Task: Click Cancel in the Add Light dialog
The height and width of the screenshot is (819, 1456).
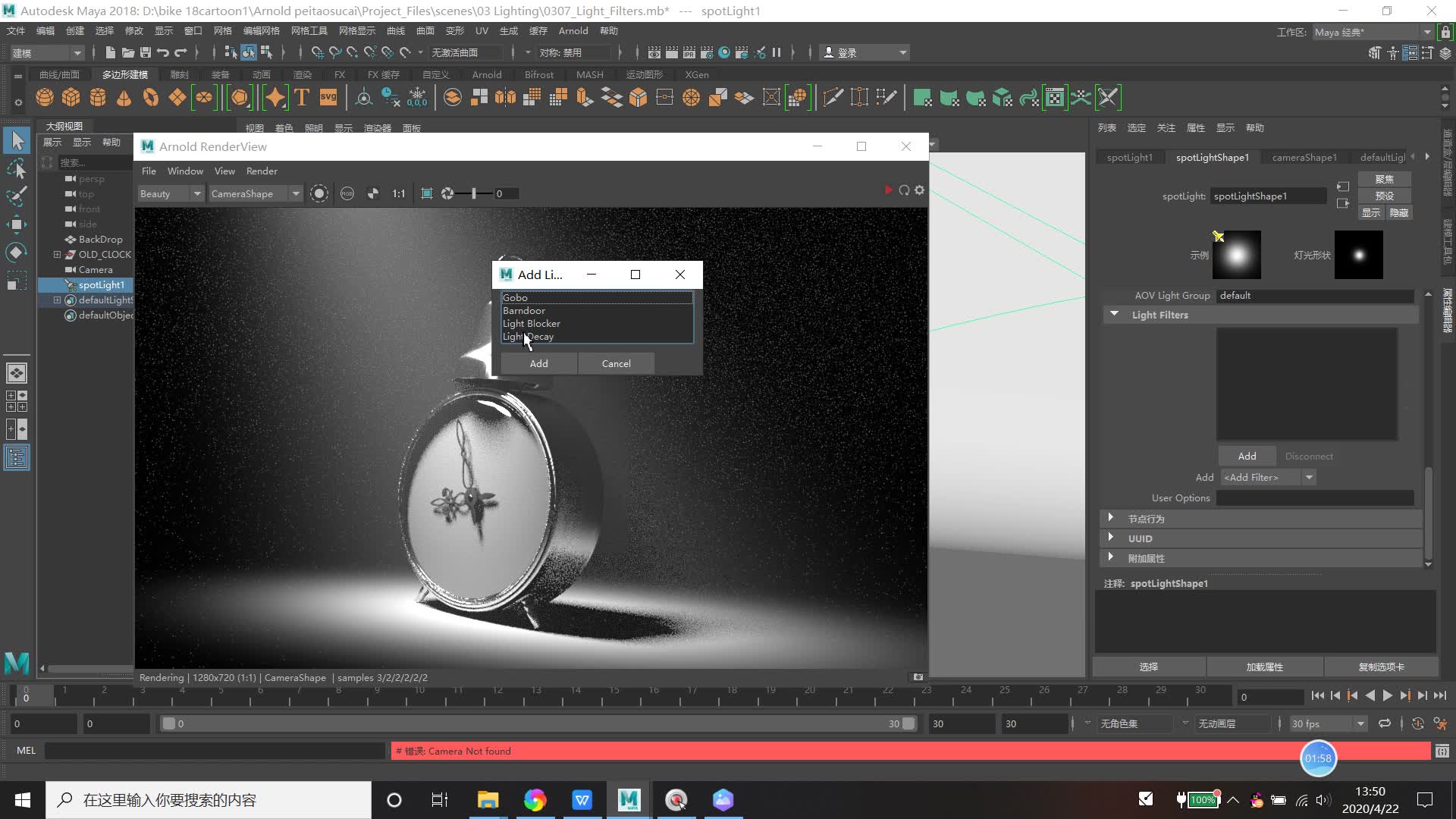Action: pos(616,362)
